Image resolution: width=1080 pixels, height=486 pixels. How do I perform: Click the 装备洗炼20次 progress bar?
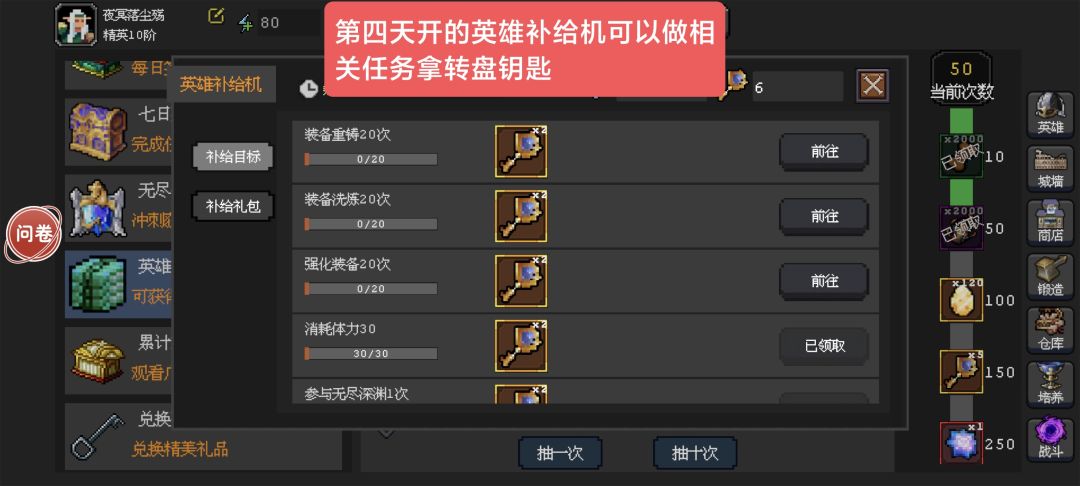pos(371,224)
